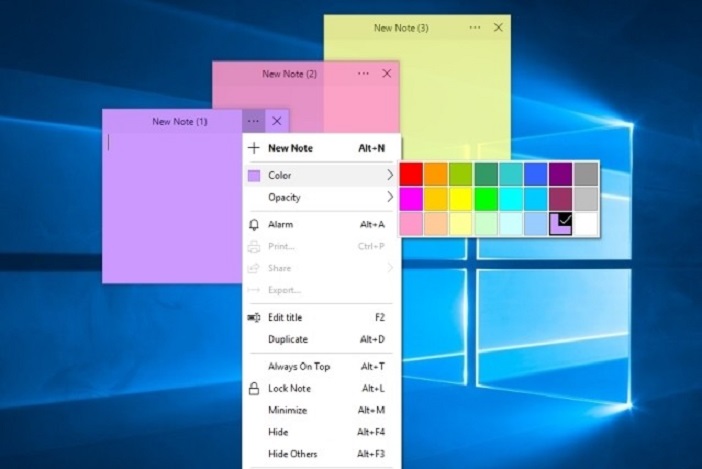Close the purple New Note (1) window
The height and width of the screenshot is (469, 702).
[x=277, y=121]
